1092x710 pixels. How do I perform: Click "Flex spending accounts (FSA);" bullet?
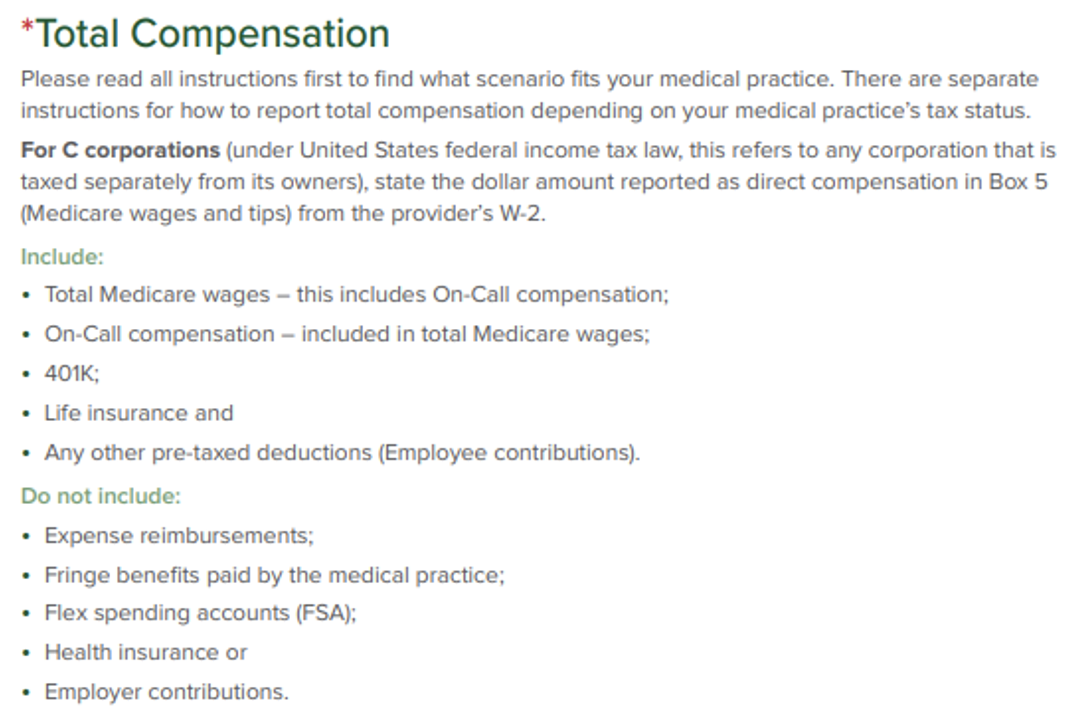200,613
